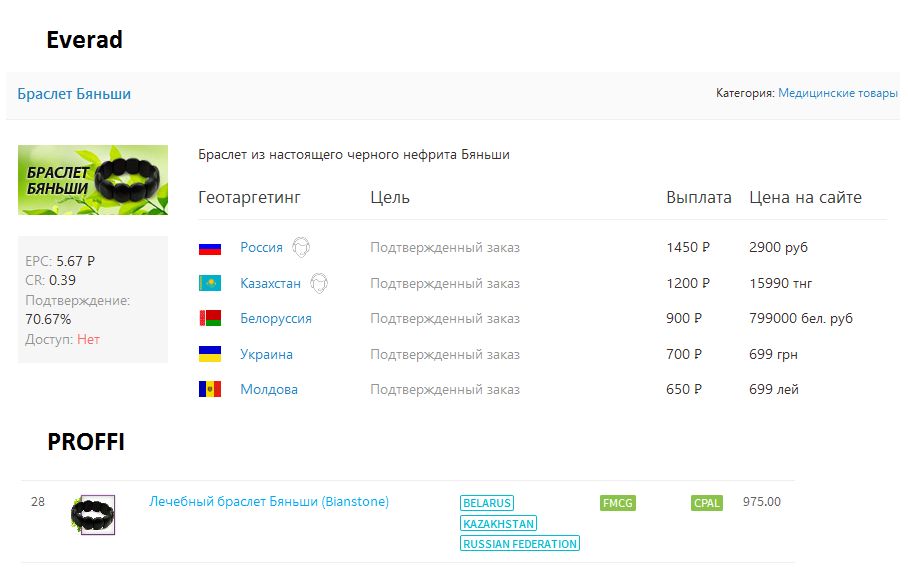This screenshot has width=908, height=576.
Task: Click the green FMCG label
Action: click(618, 503)
